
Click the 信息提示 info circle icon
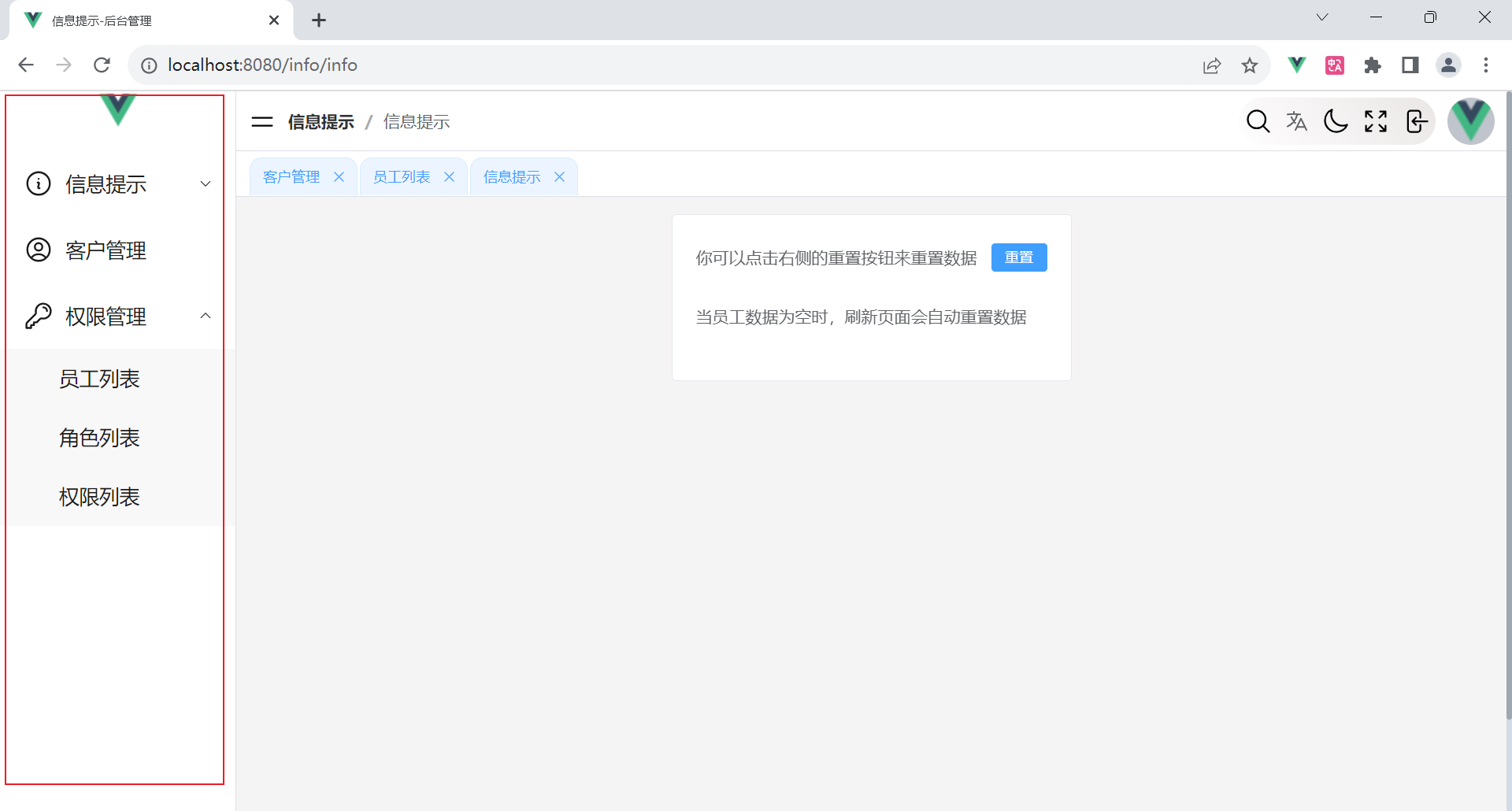pyautogui.click(x=39, y=183)
